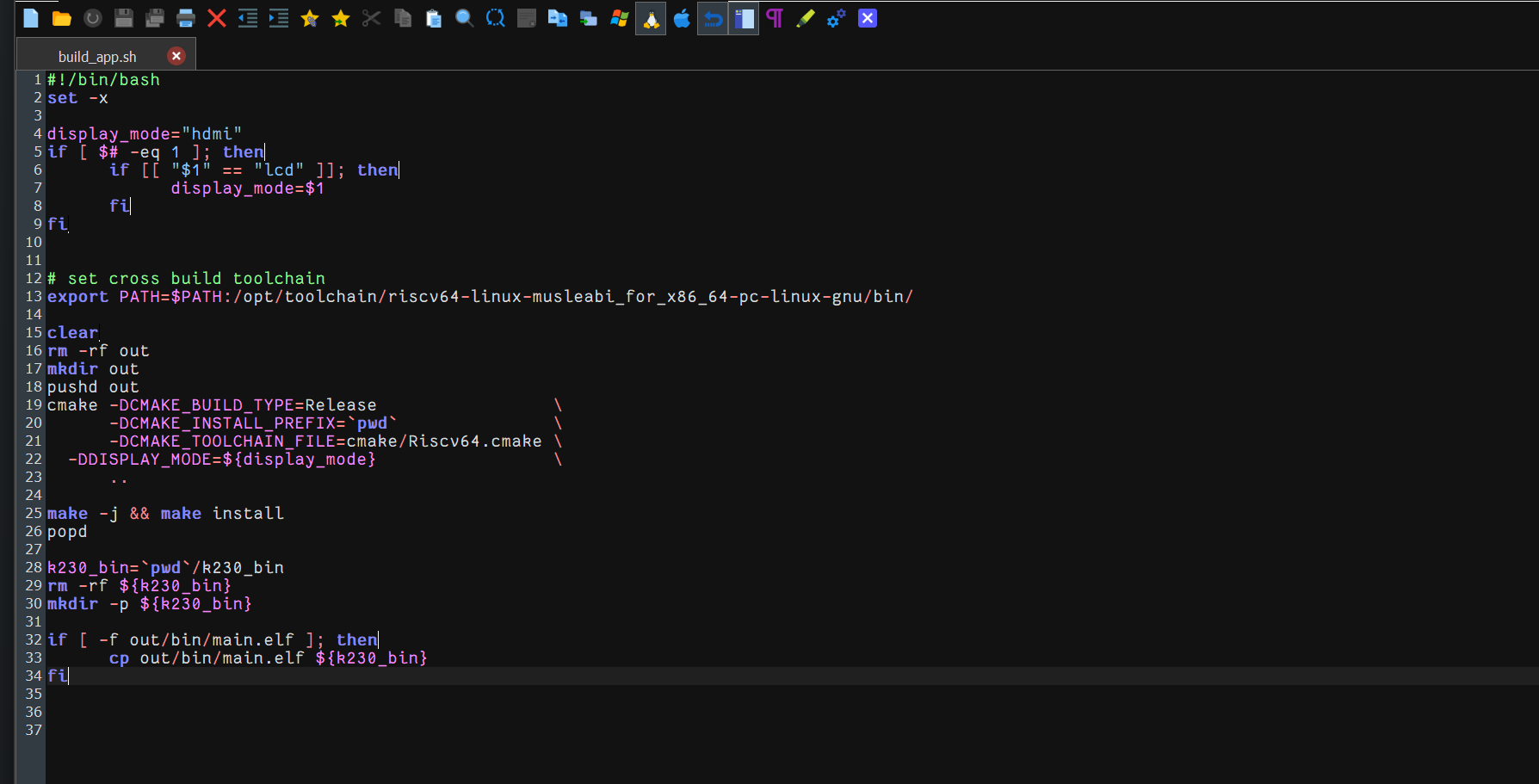Open a file using the folder icon
1539x784 pixels.
62,18
